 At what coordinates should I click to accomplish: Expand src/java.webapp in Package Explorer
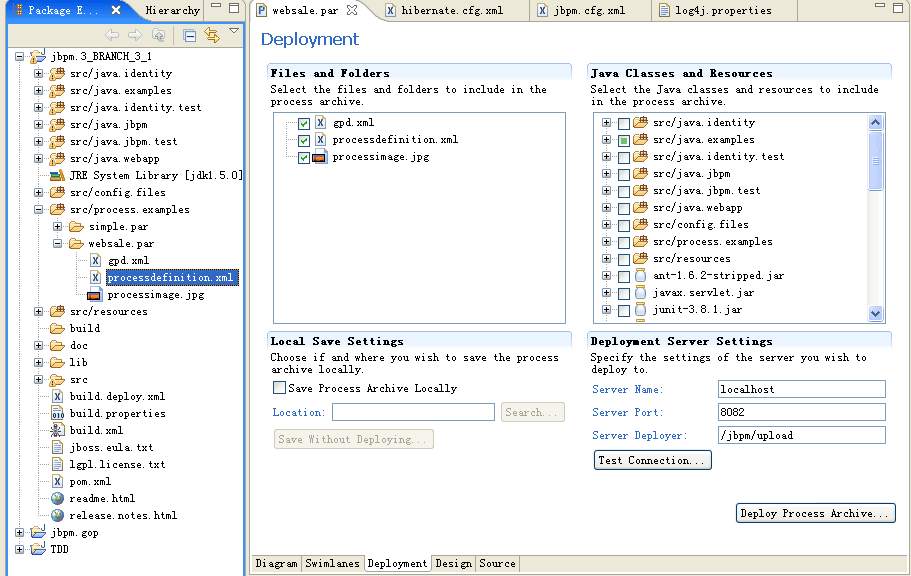pos(38,158)
